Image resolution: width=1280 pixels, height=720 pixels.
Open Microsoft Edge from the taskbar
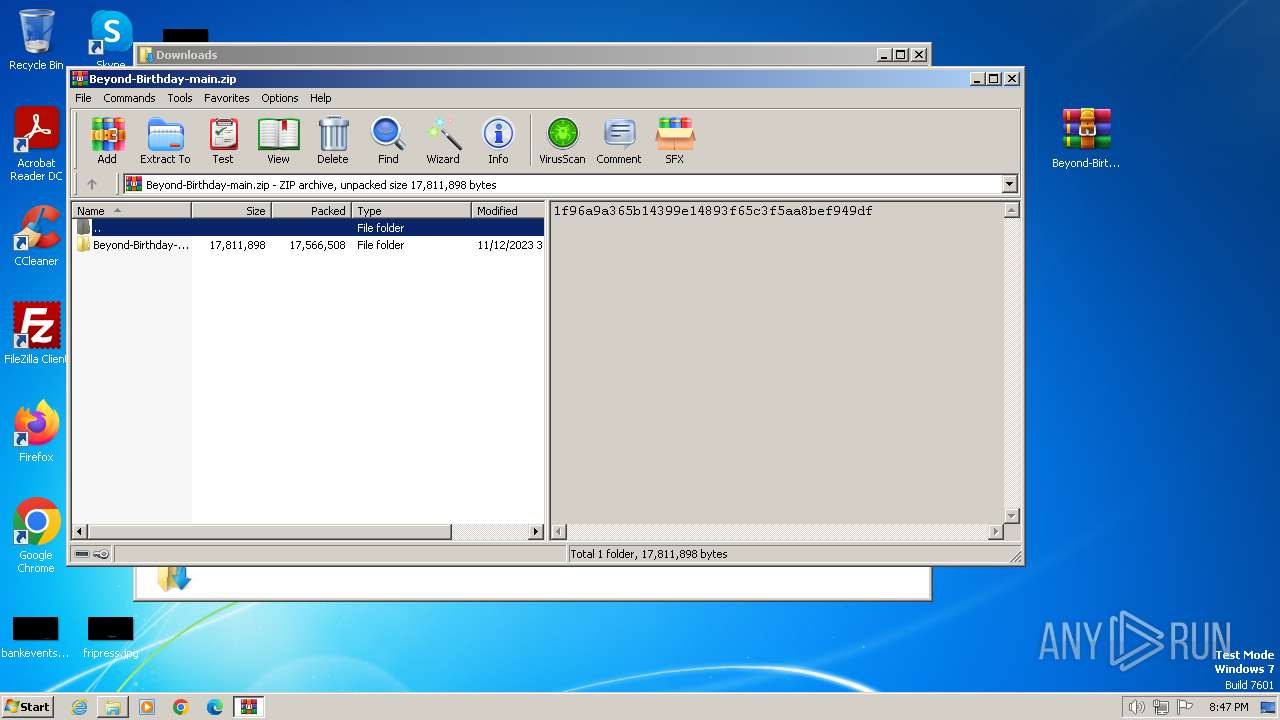pyautogui.click(x=215, y=707)
